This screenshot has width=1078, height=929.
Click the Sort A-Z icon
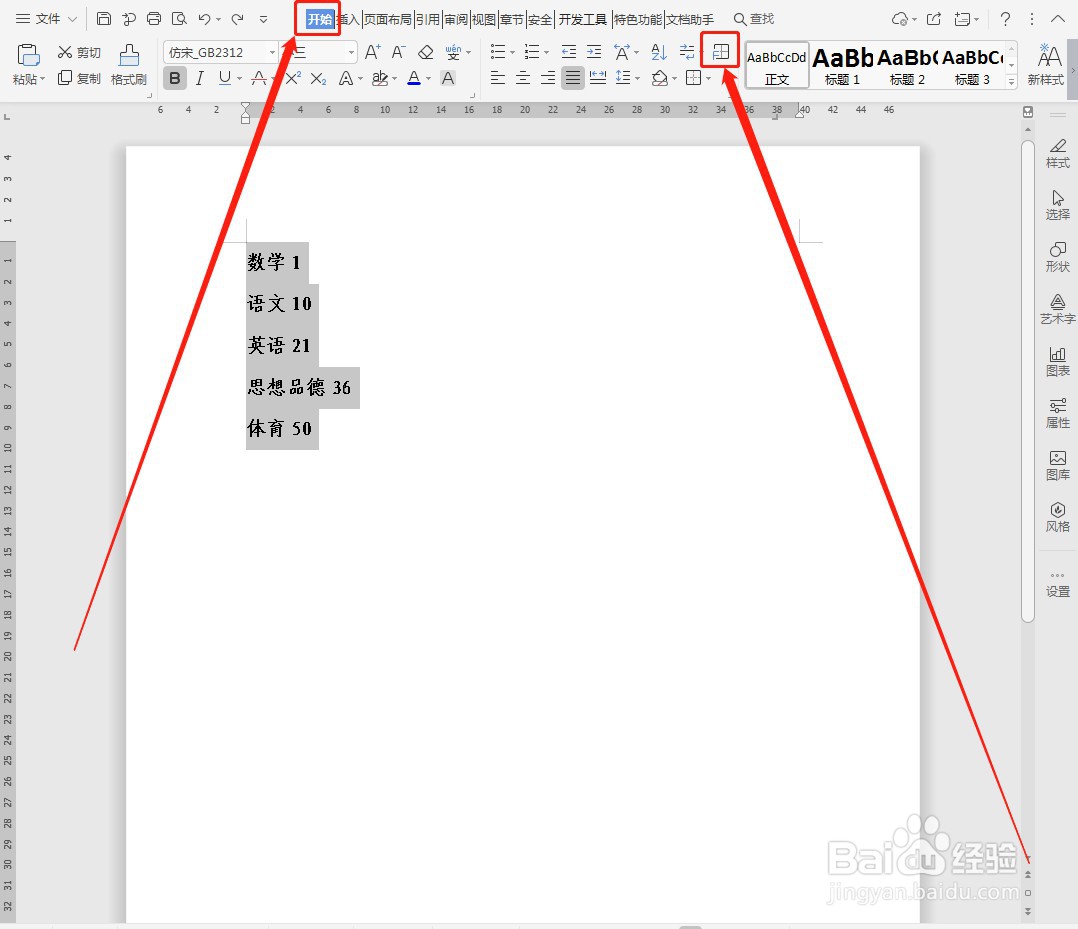(659, 52)
